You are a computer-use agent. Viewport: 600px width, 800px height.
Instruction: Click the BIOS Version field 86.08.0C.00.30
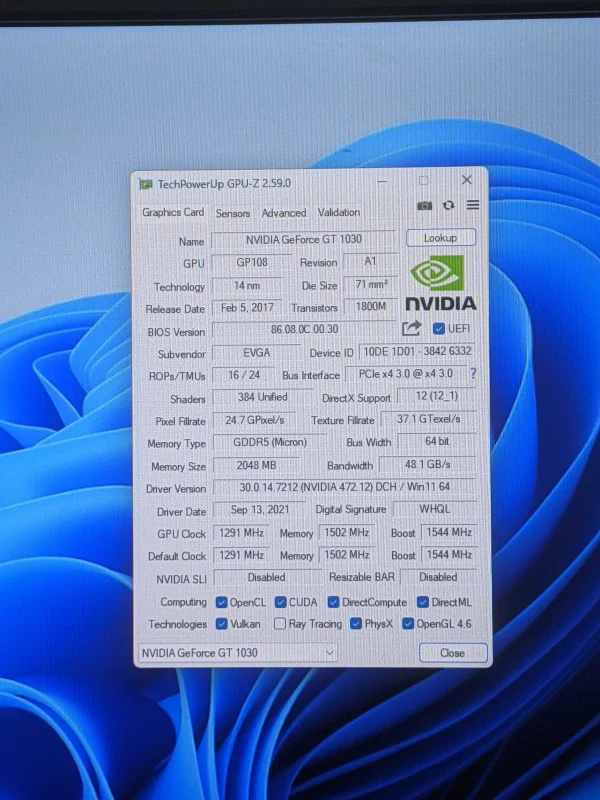pyautogui.click(x=304, y=329)
